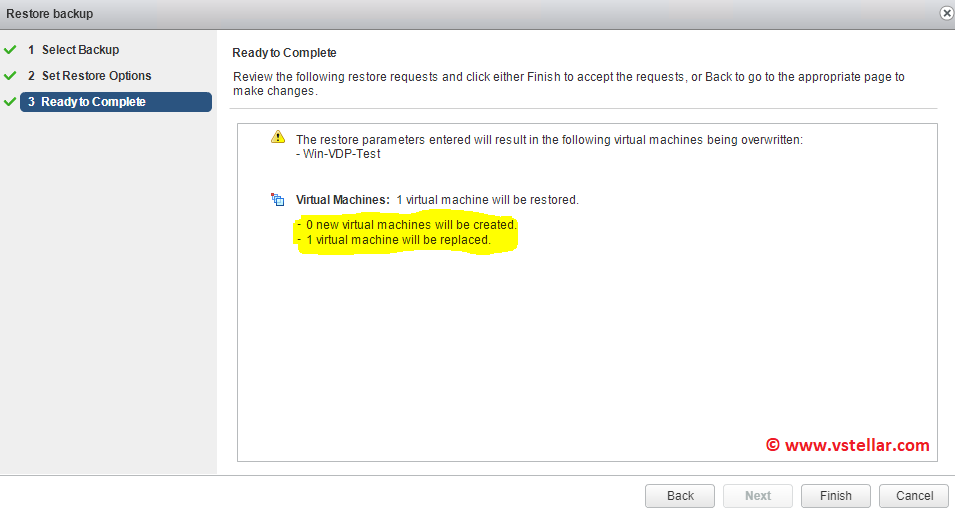Click the yellow warning triangle icon
Viewport: 955px width, 513px height.
point(278,138)
